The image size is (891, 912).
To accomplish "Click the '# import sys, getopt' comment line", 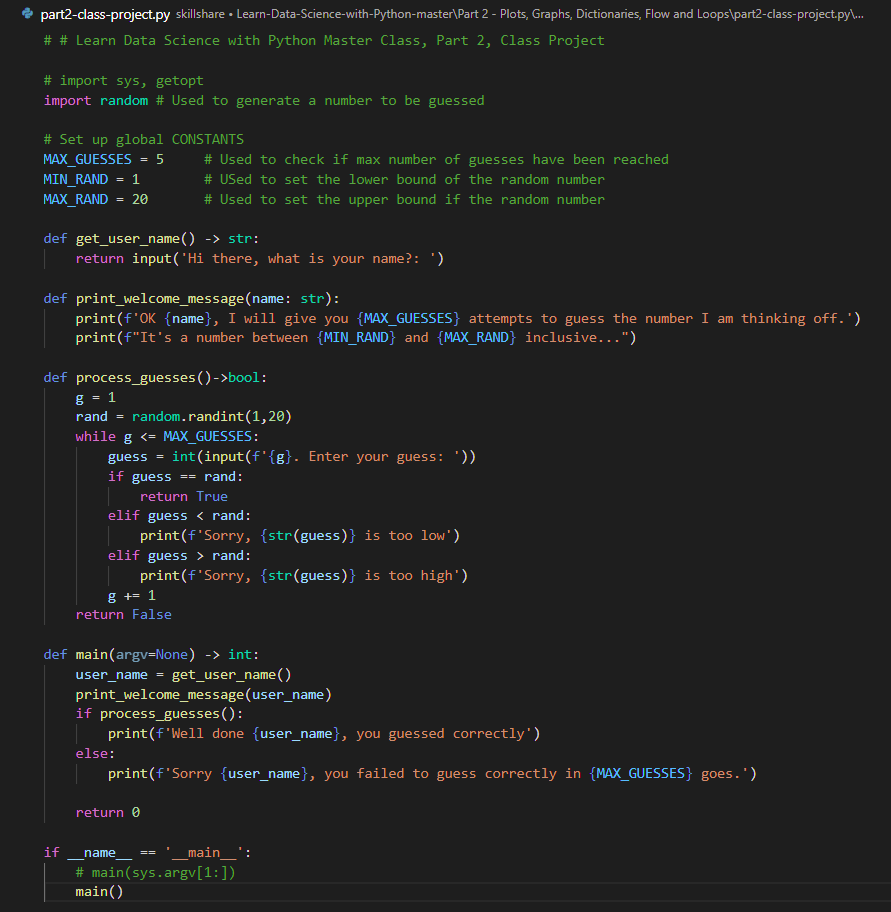I will [123, 80].
